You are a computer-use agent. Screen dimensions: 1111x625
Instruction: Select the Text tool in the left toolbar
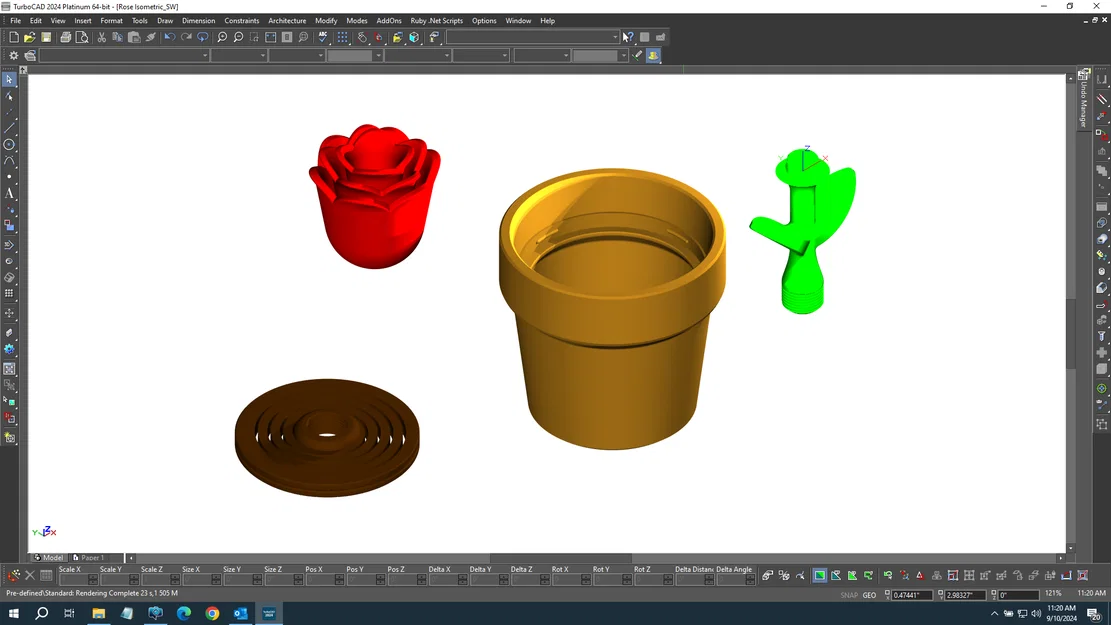coord(10,194)
